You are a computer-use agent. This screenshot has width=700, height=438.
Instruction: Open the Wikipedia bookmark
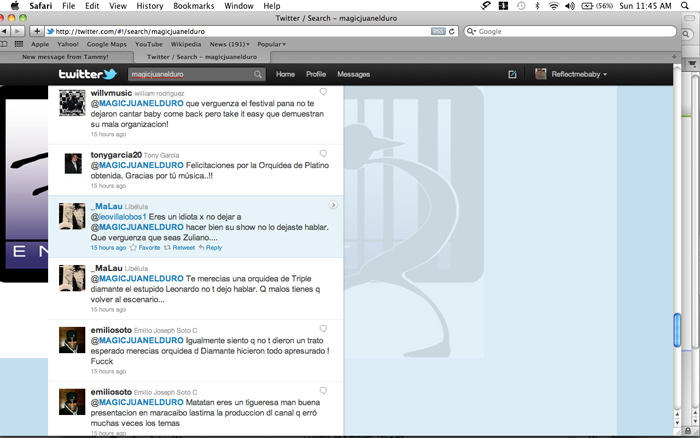(x=186, y=44)
